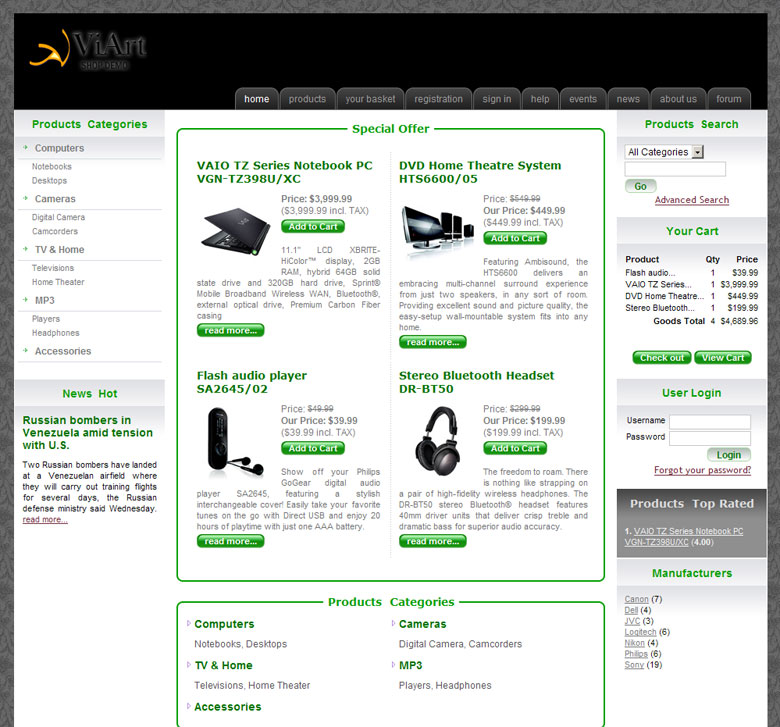The width and height of the screenshot is (780, 727).
Task: Go to the registration tab
Action: [438, 99]
